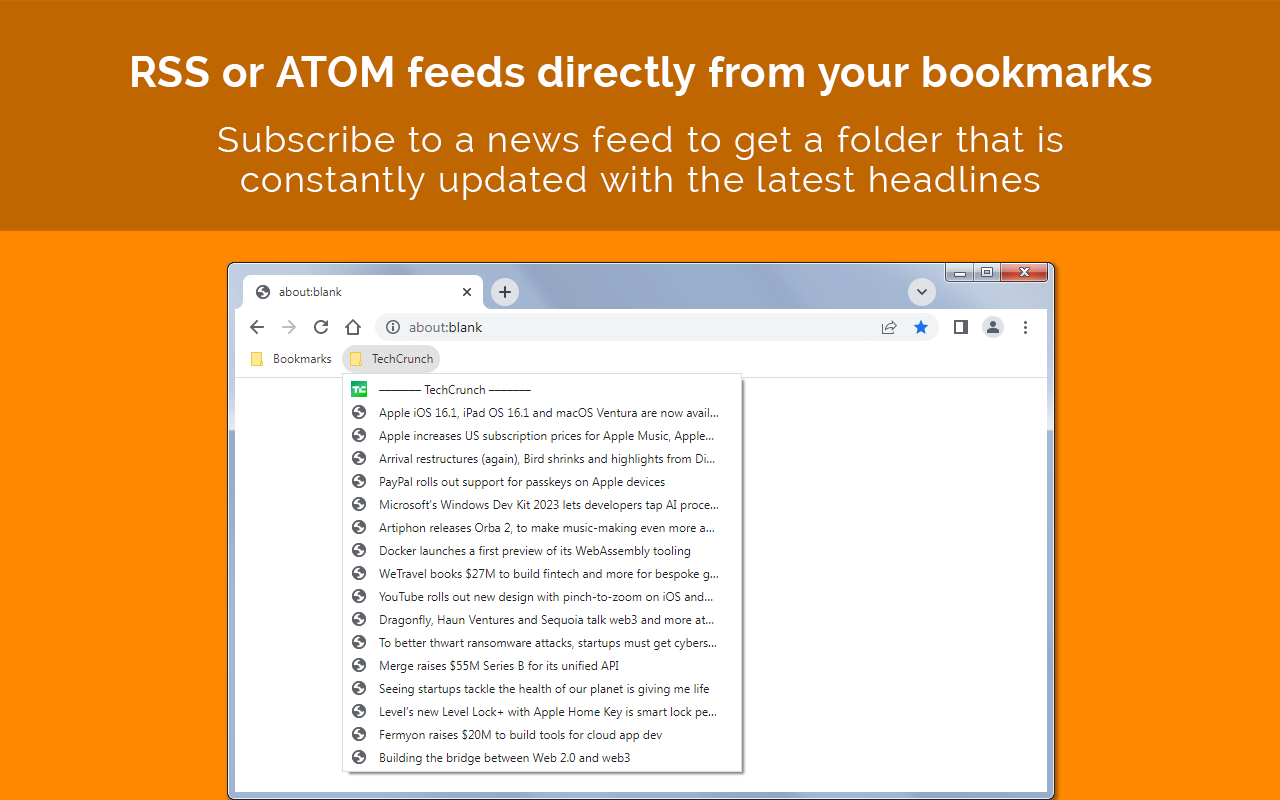The height and width of the screenshot is (800, 1280).
Task: Select the about:blank tab
Action: (x=363, y=292)
